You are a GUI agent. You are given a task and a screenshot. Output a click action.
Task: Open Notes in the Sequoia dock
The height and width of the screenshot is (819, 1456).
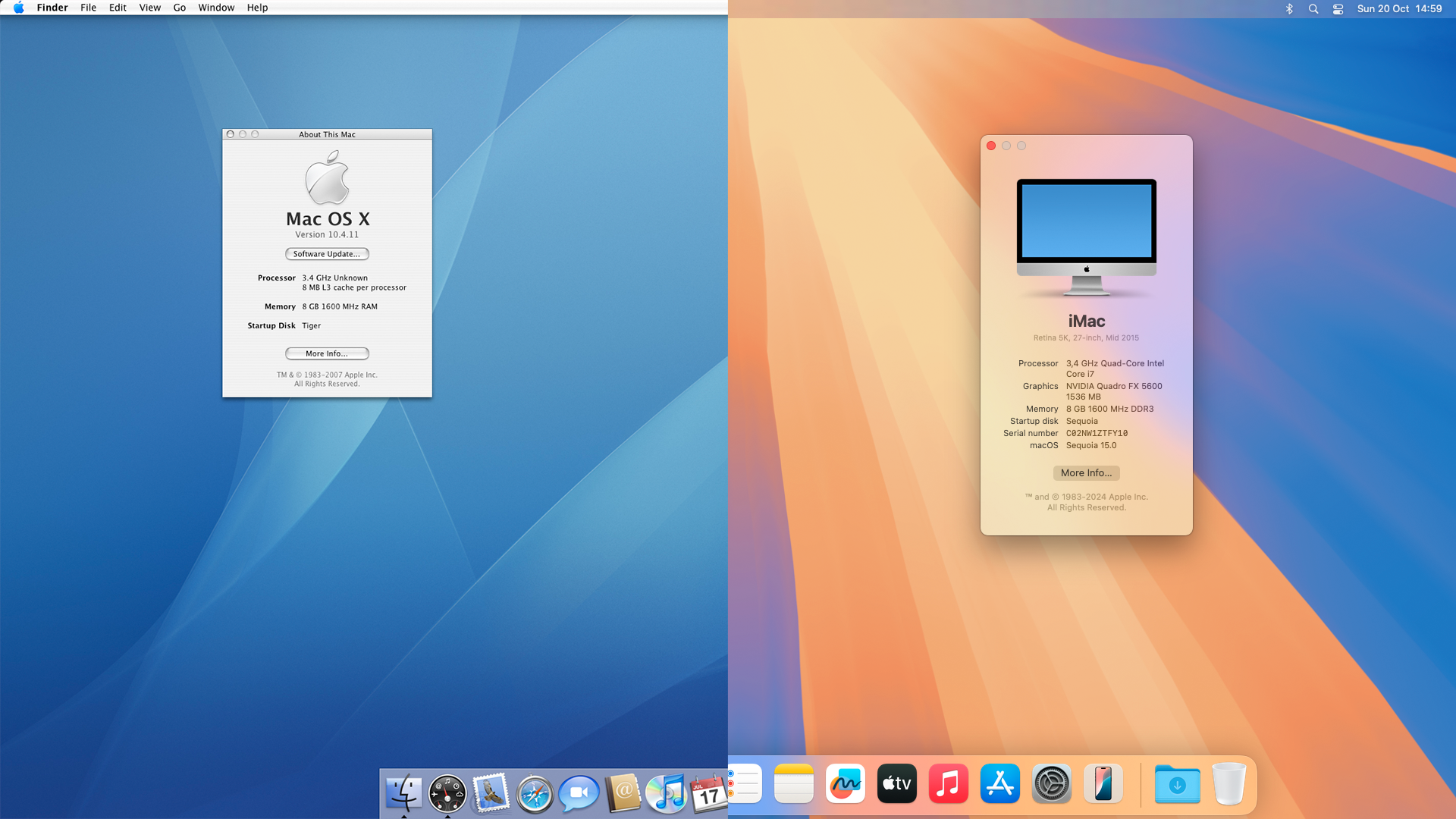point(794,783)
